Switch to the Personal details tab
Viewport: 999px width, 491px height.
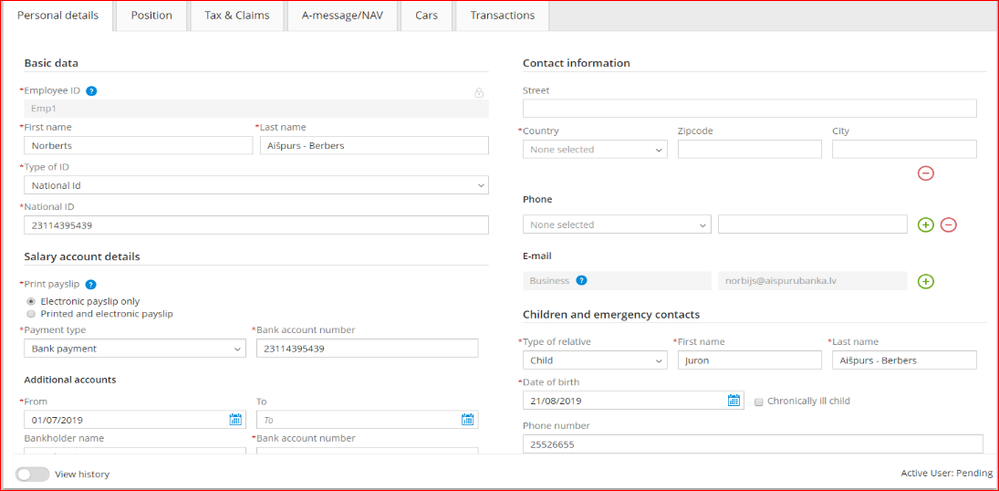coord(58,15)
